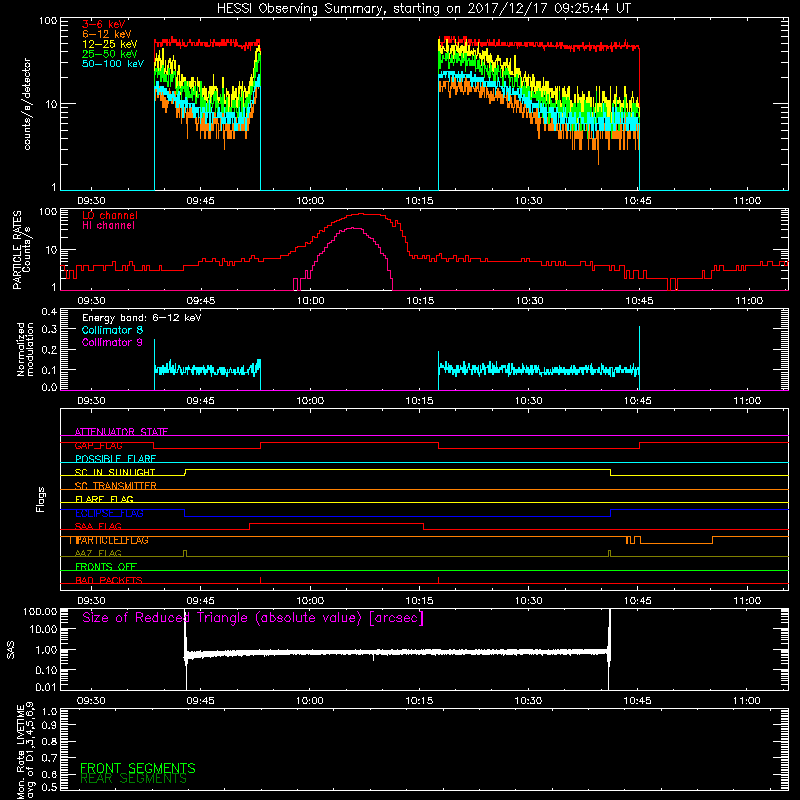
Task: Select the cyan 50-100 keV legend label
Action: tap(113, 64)
